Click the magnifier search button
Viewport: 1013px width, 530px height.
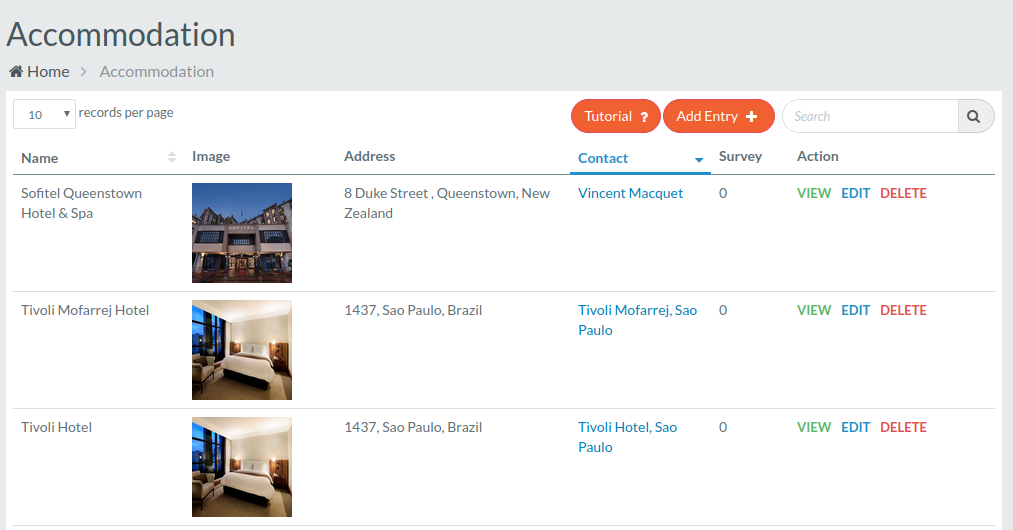point(974,116)
